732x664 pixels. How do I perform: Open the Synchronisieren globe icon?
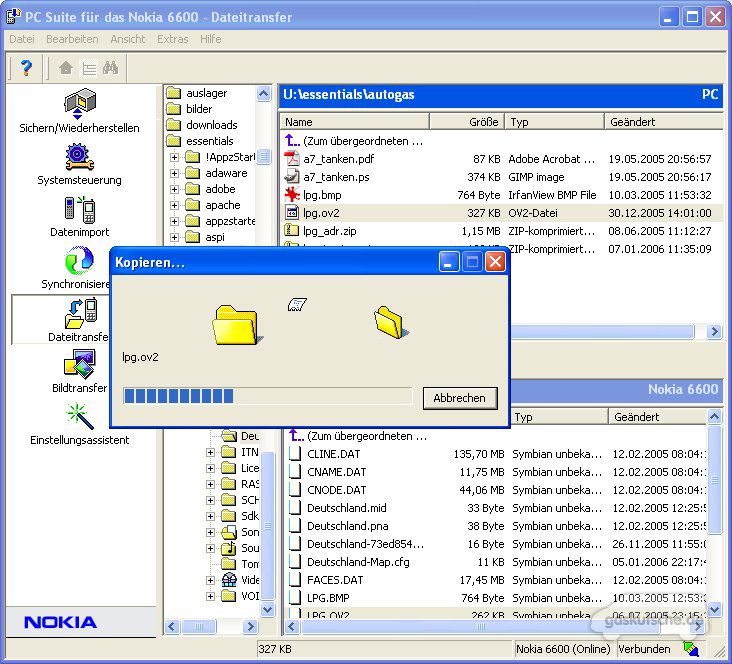click(79, 261)
